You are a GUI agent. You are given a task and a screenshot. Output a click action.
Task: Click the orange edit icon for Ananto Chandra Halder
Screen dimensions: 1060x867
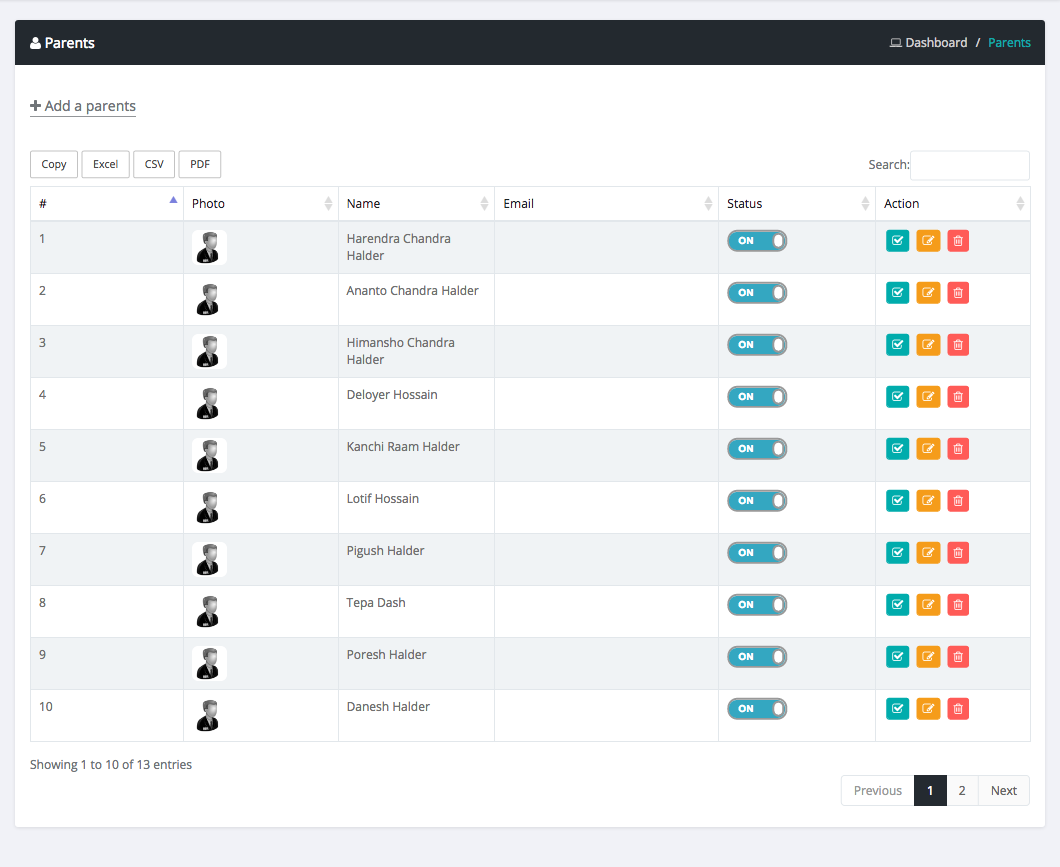928,293
